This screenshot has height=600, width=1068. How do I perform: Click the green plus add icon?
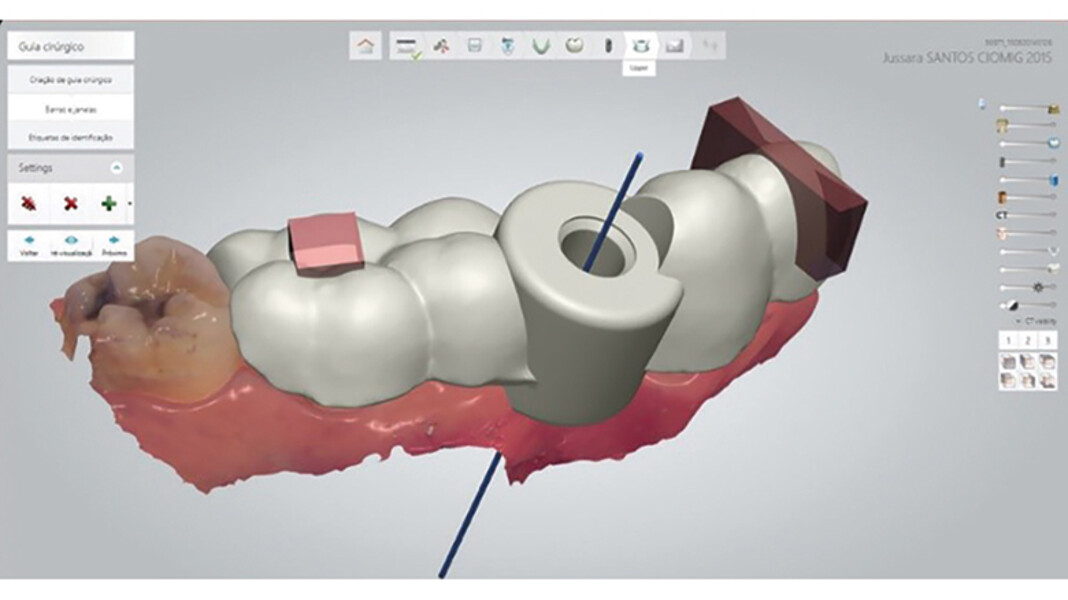click(108, 204)
